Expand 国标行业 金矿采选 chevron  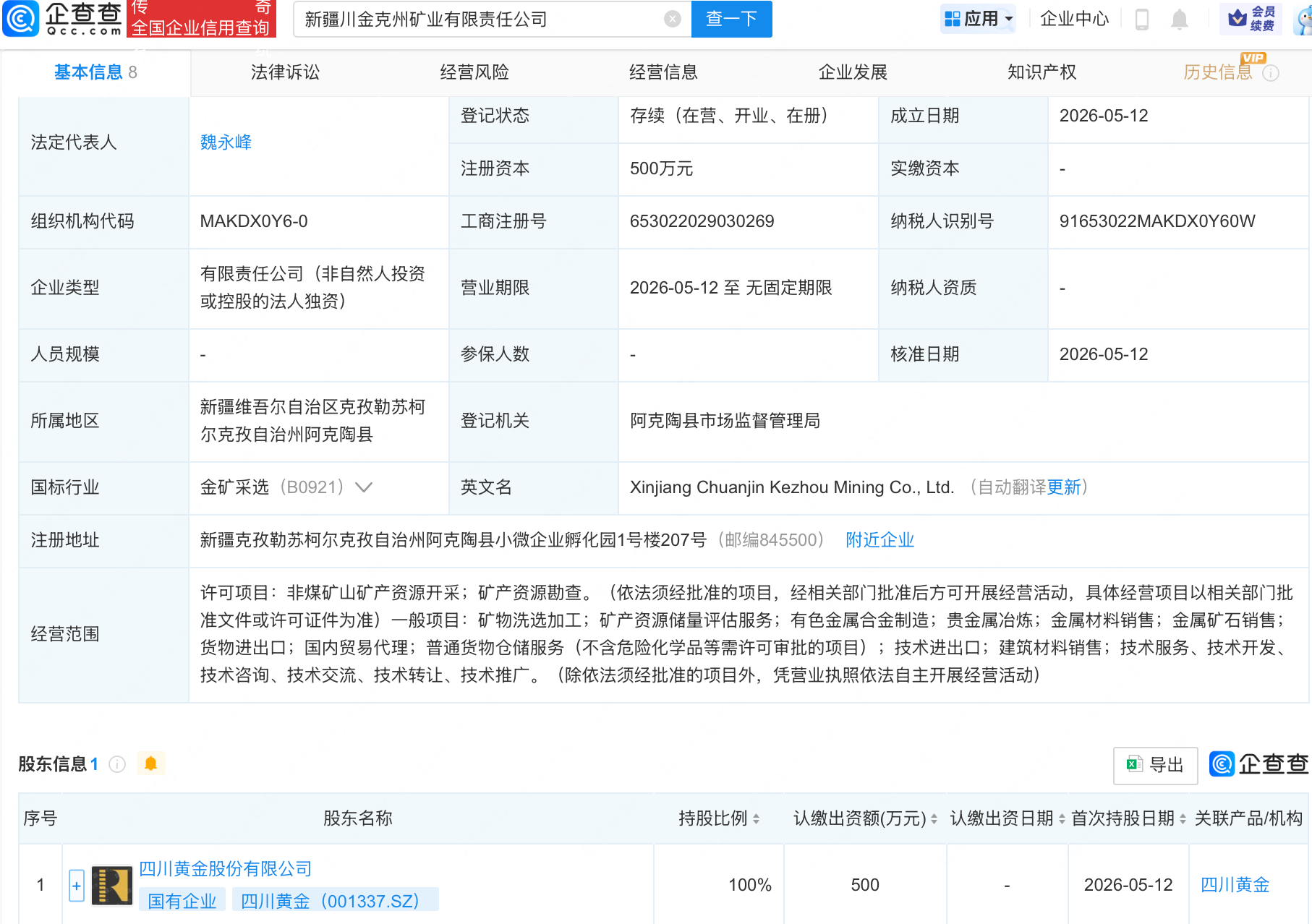coord(364,487)
